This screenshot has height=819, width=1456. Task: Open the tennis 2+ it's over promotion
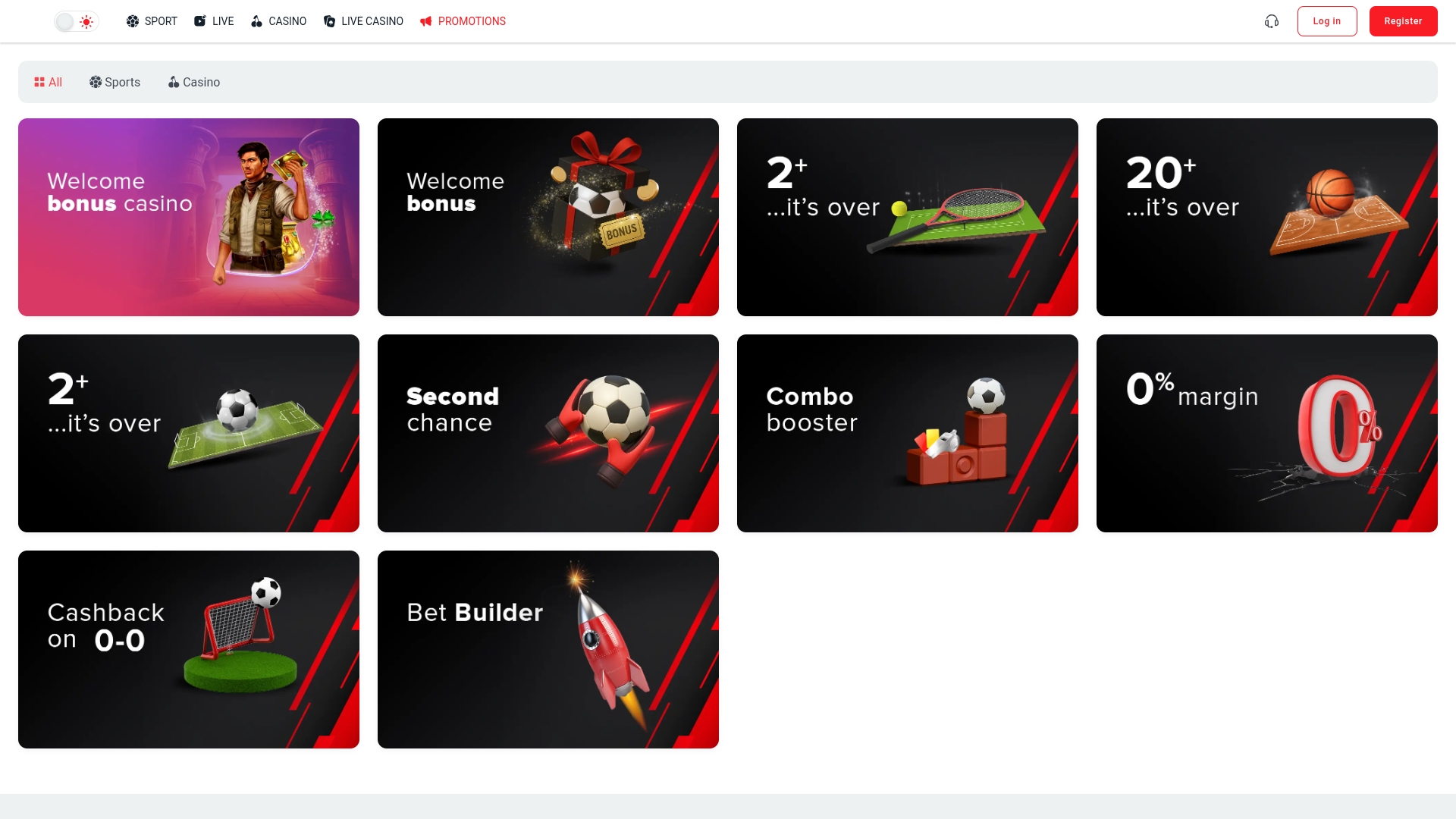coord(908,217)
